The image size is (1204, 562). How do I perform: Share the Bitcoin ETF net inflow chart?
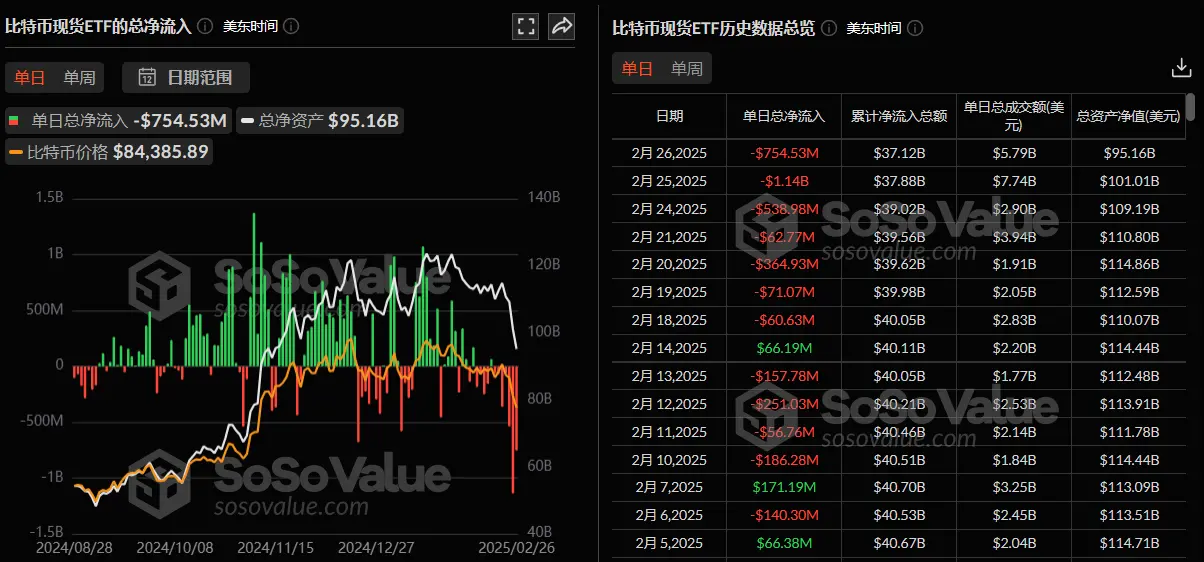562,26
